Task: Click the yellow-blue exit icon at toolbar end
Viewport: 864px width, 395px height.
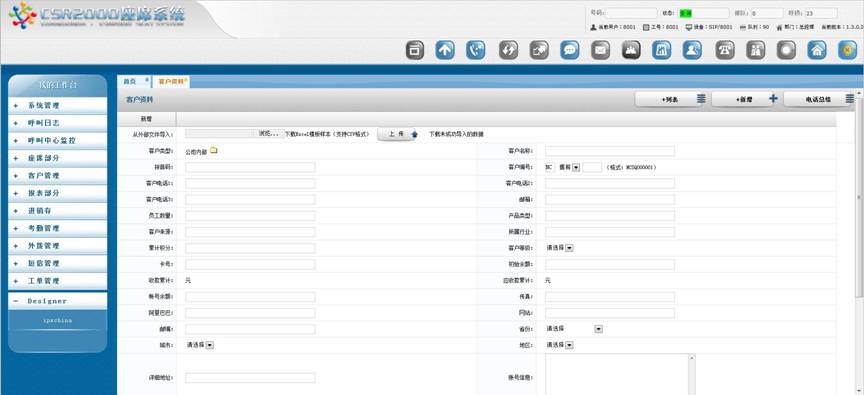Action: pos(847,50)
